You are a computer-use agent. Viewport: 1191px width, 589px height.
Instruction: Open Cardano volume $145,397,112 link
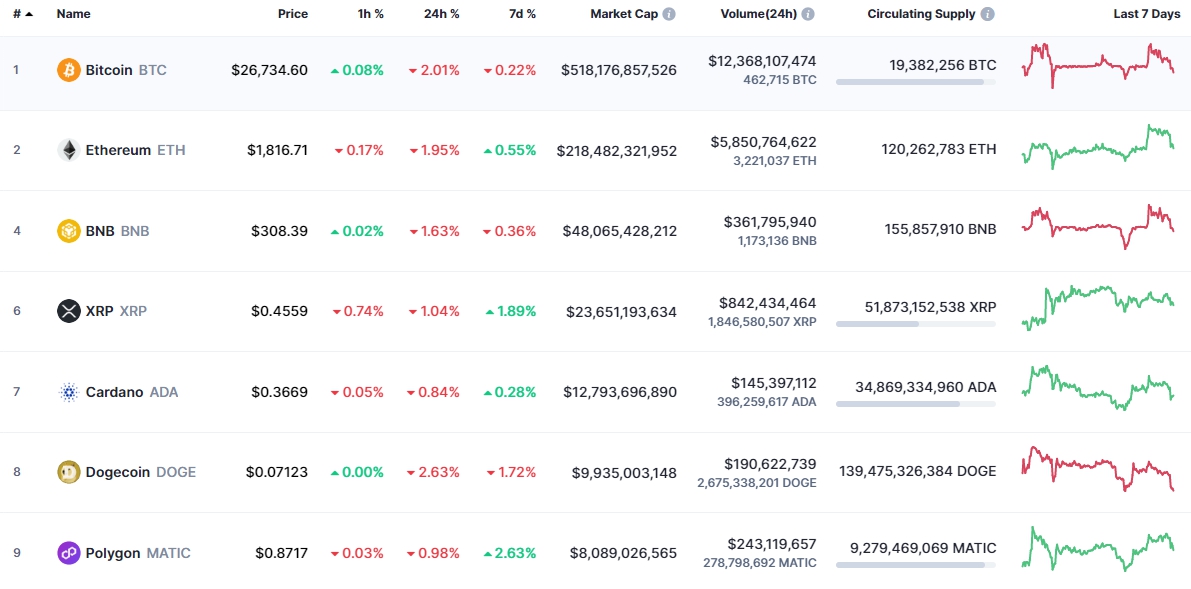(774, 383)
